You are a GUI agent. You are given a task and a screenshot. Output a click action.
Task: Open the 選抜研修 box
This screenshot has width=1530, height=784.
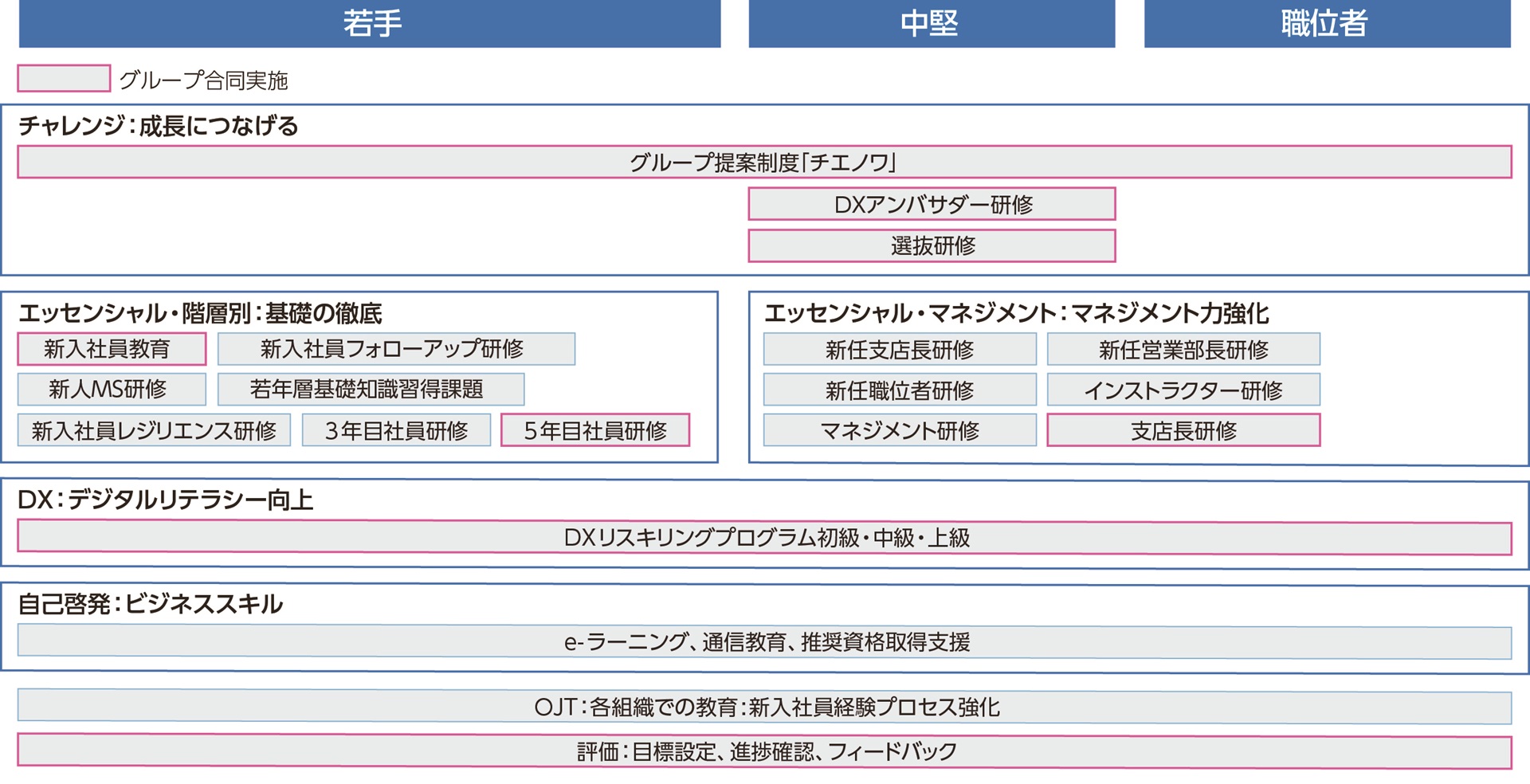click(932, 246)
